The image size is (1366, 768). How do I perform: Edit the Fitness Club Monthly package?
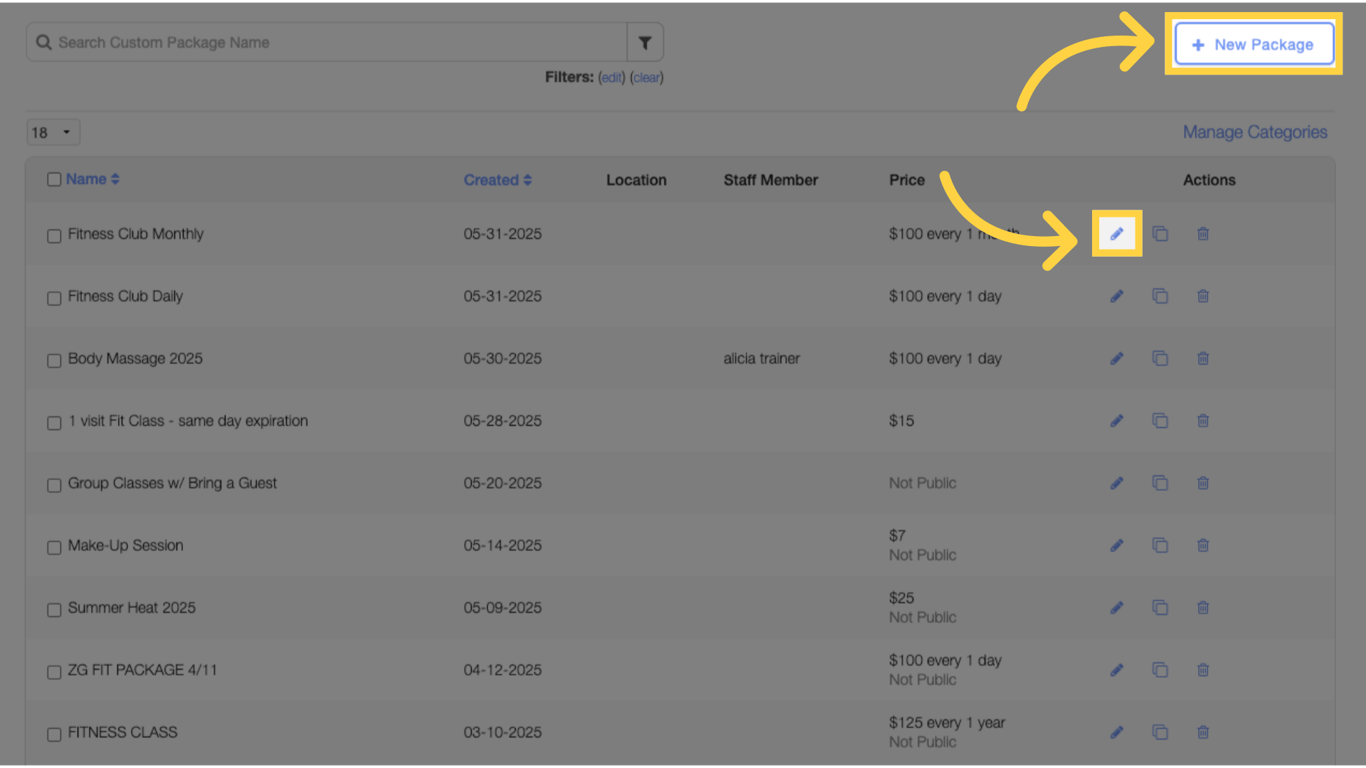coord(1117,233)
